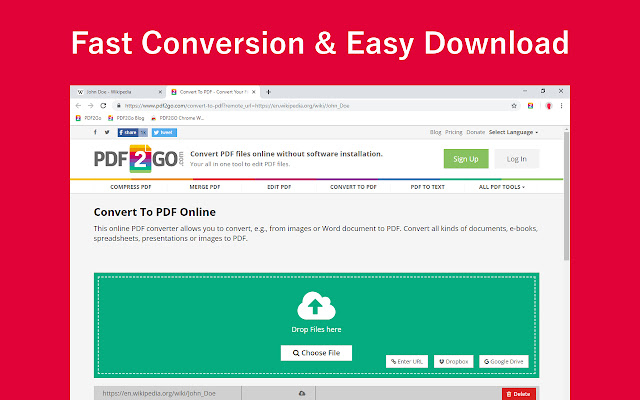This screenshot has width=640, height=400.
Task: Close the Convert To PDF tab
Action: pos(253,92)
